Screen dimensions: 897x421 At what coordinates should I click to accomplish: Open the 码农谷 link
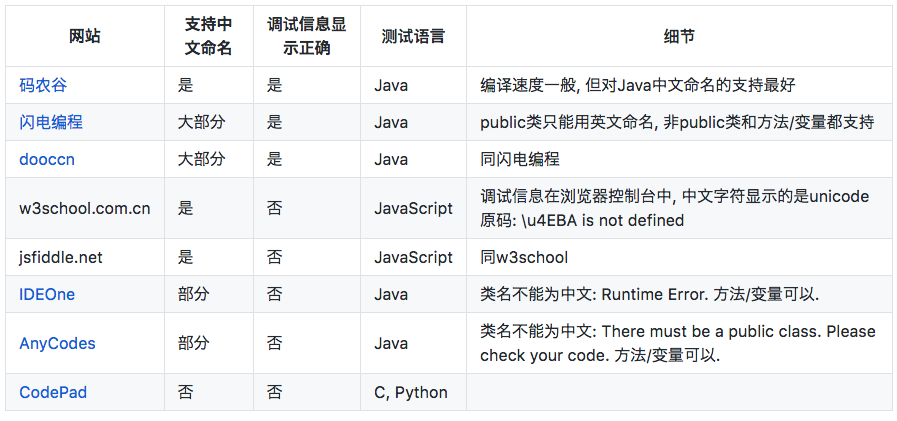point(43,86)
